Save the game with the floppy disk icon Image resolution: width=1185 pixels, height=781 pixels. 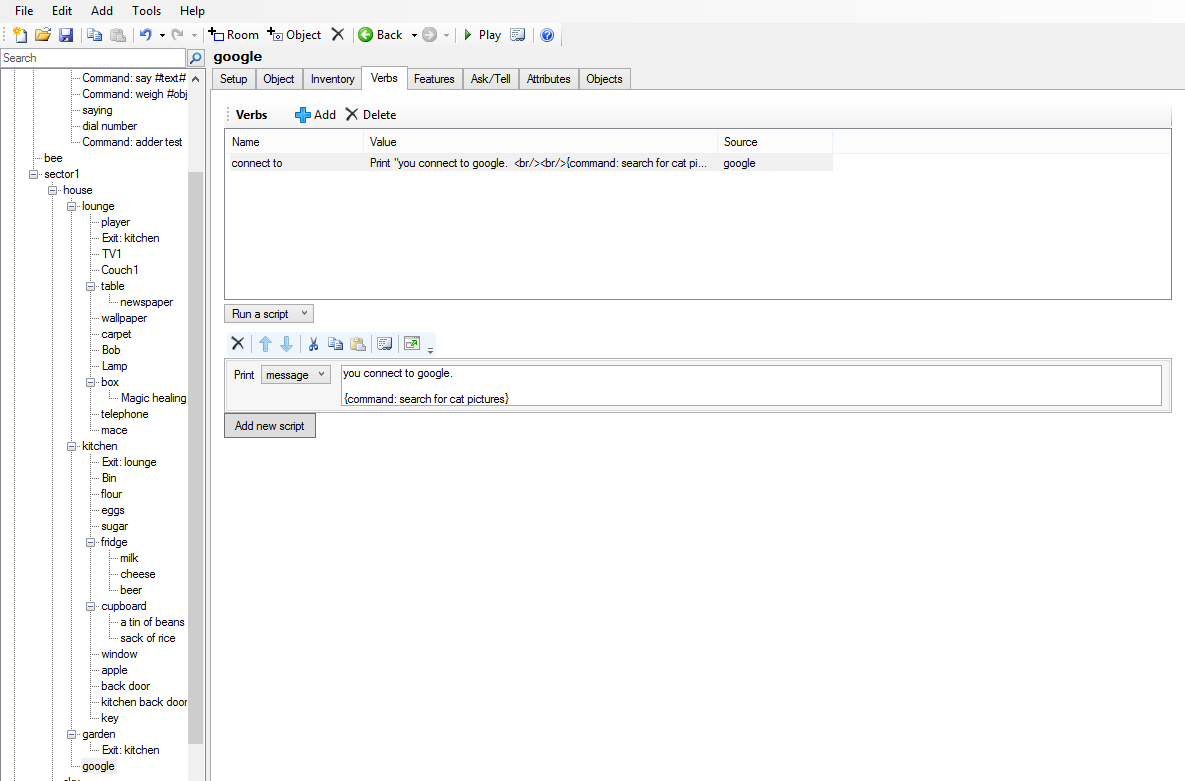(66, 35)
